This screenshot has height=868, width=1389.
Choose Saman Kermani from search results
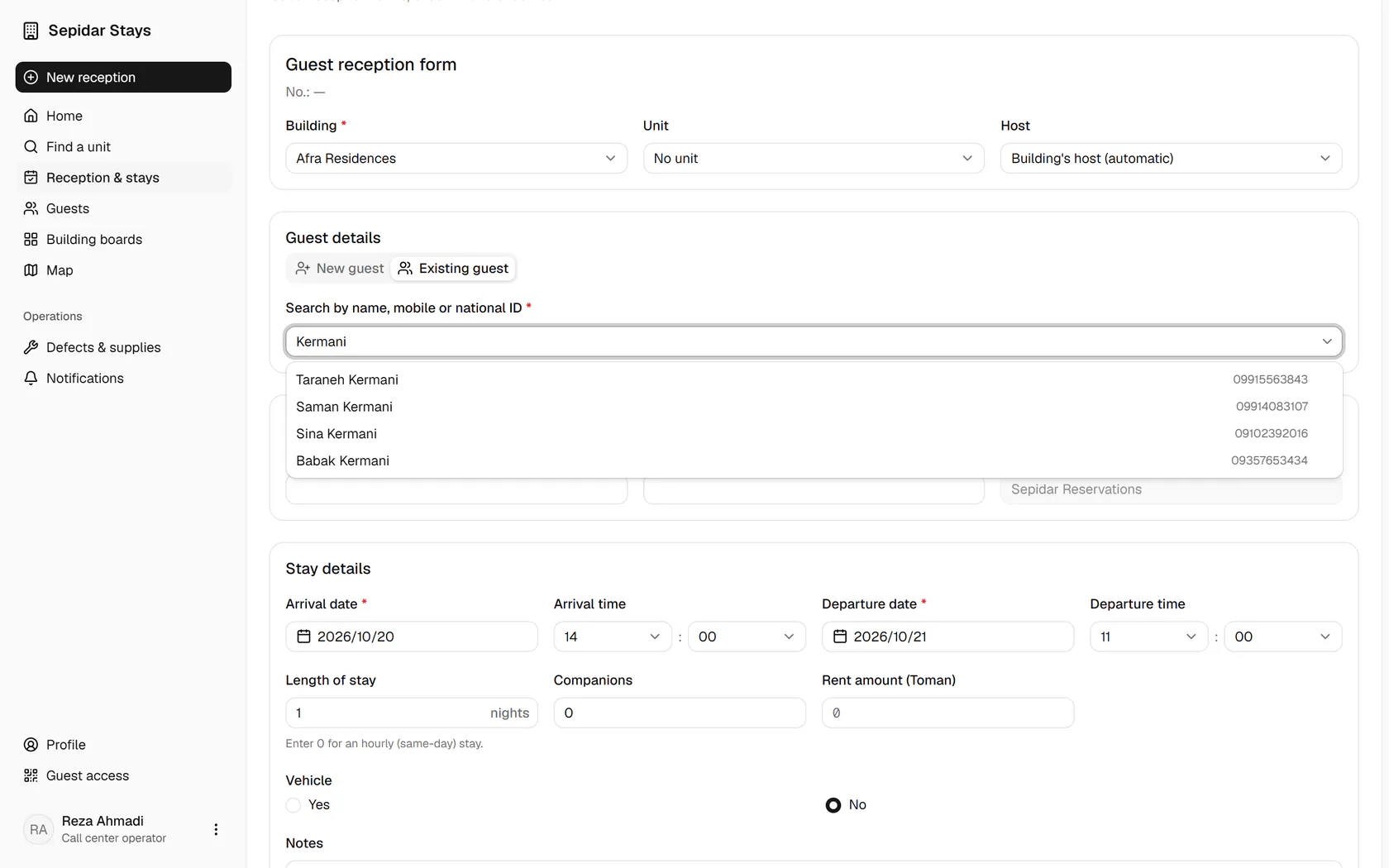(814, 407)
